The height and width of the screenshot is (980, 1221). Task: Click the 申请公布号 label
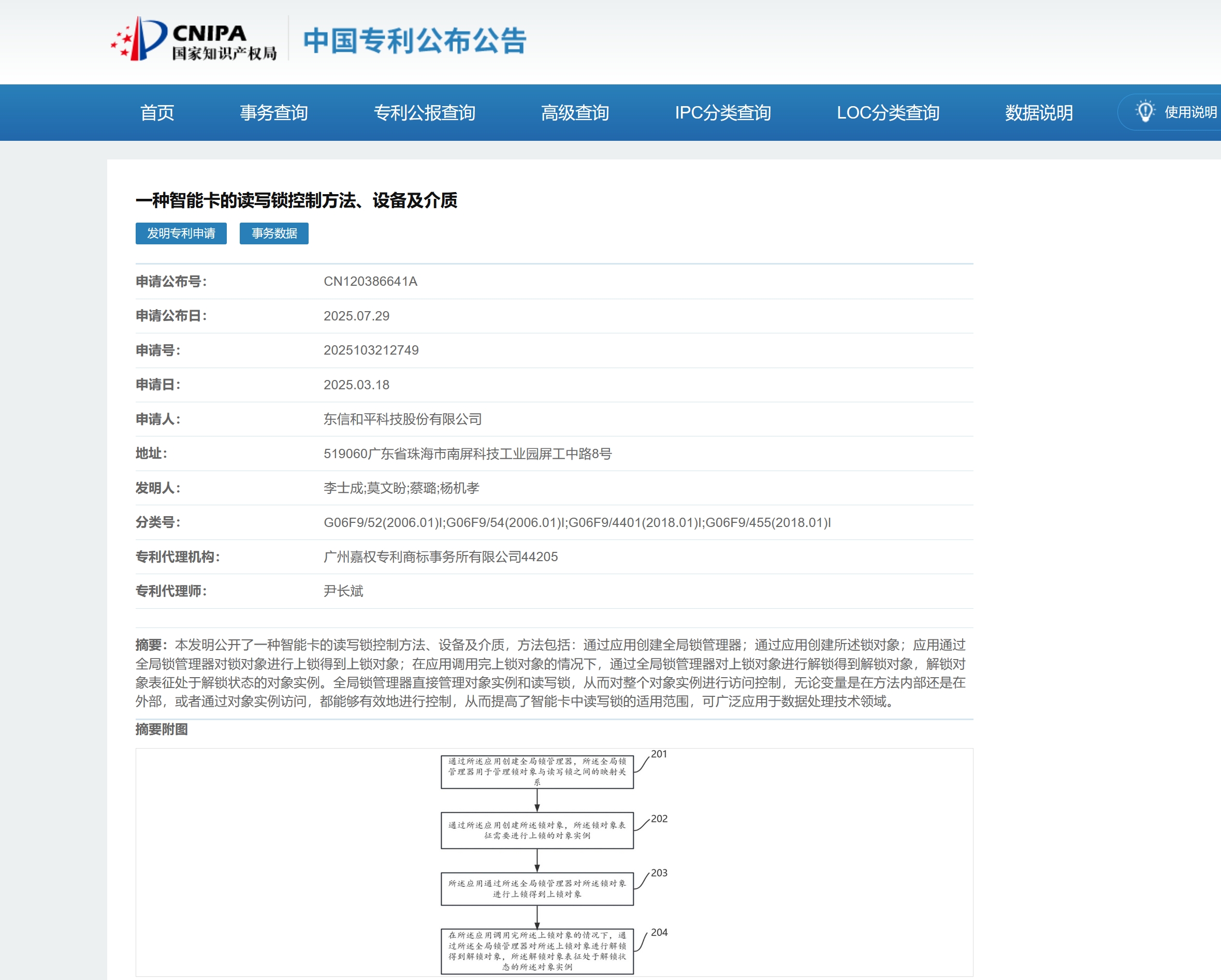[x=171, y=282]
